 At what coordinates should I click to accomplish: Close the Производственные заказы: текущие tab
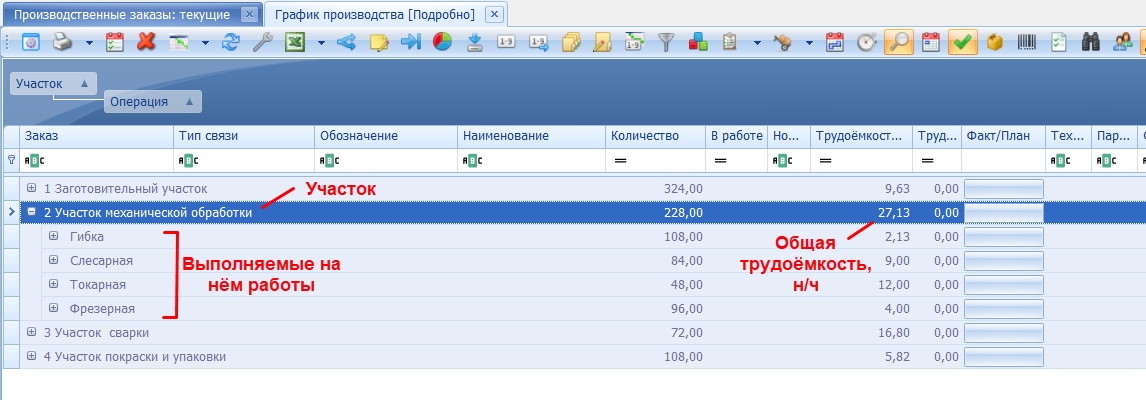pyautogui.click(x=249, y=15)
